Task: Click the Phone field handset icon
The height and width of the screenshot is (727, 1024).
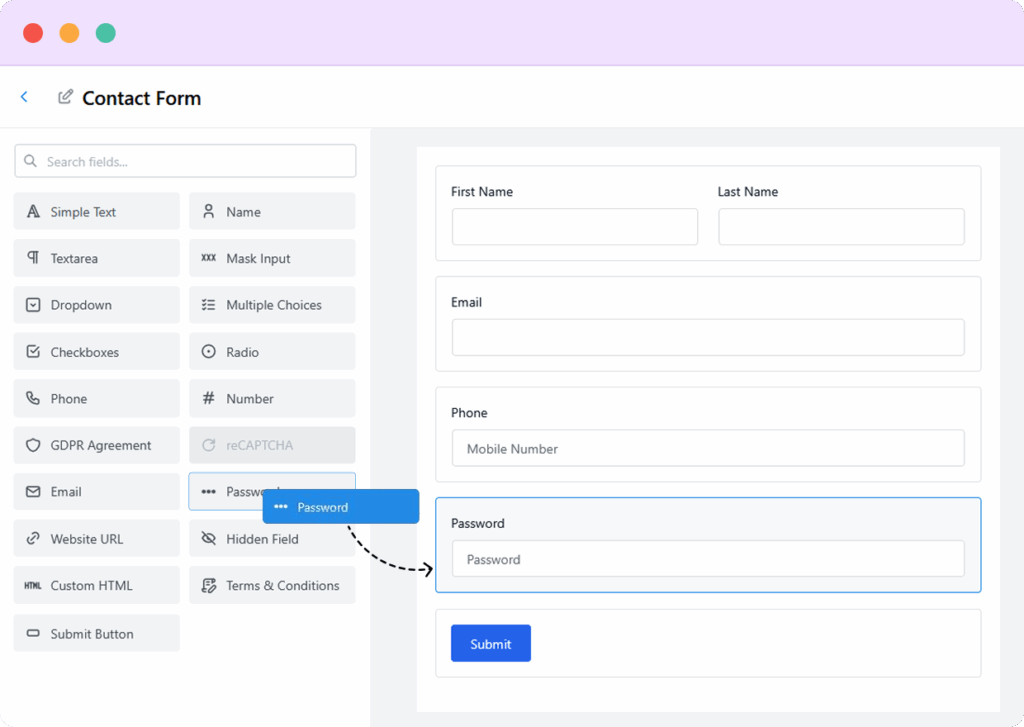Action: tap(31, 398)
